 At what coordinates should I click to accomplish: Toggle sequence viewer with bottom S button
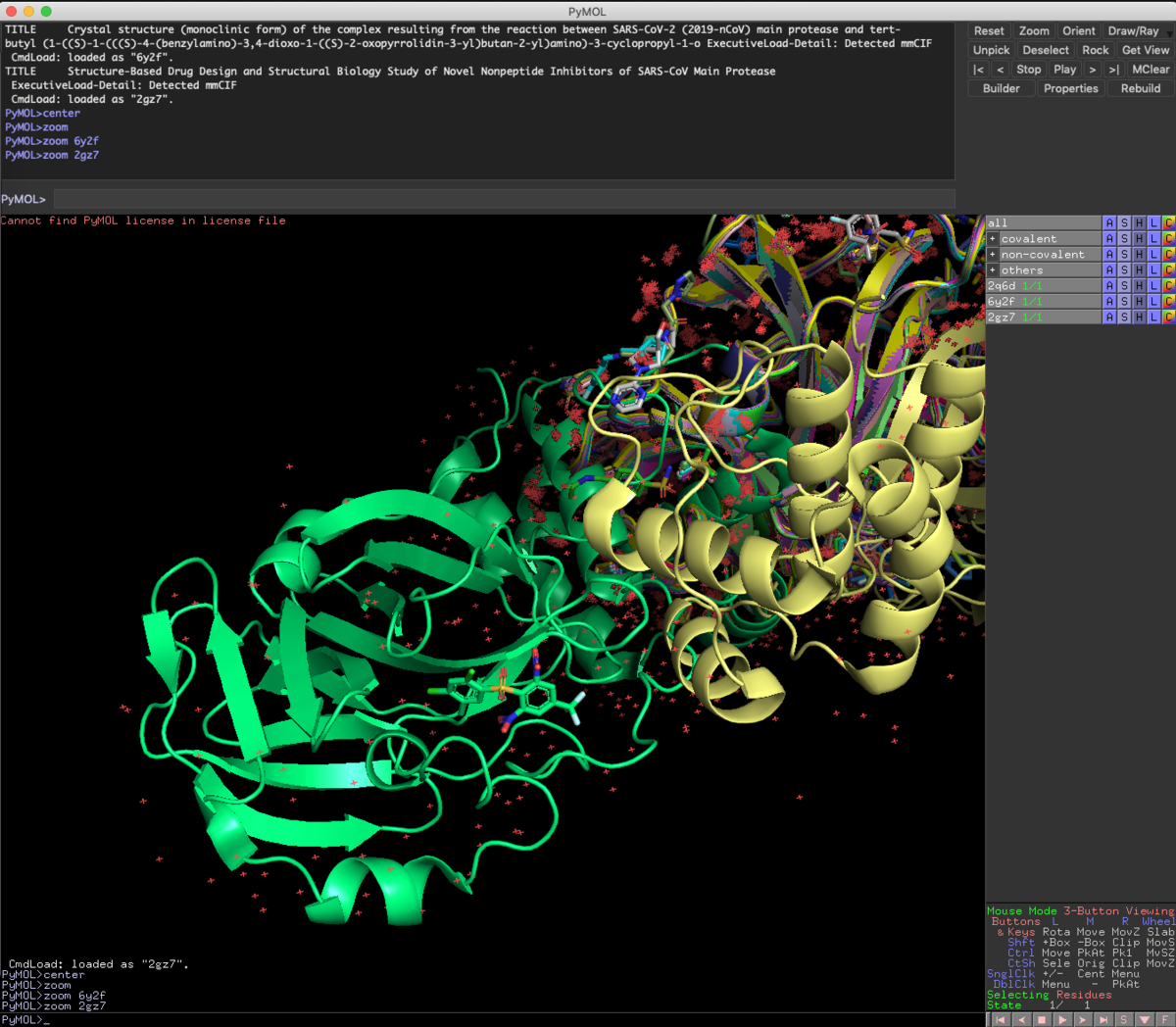click(1123, 1019)
